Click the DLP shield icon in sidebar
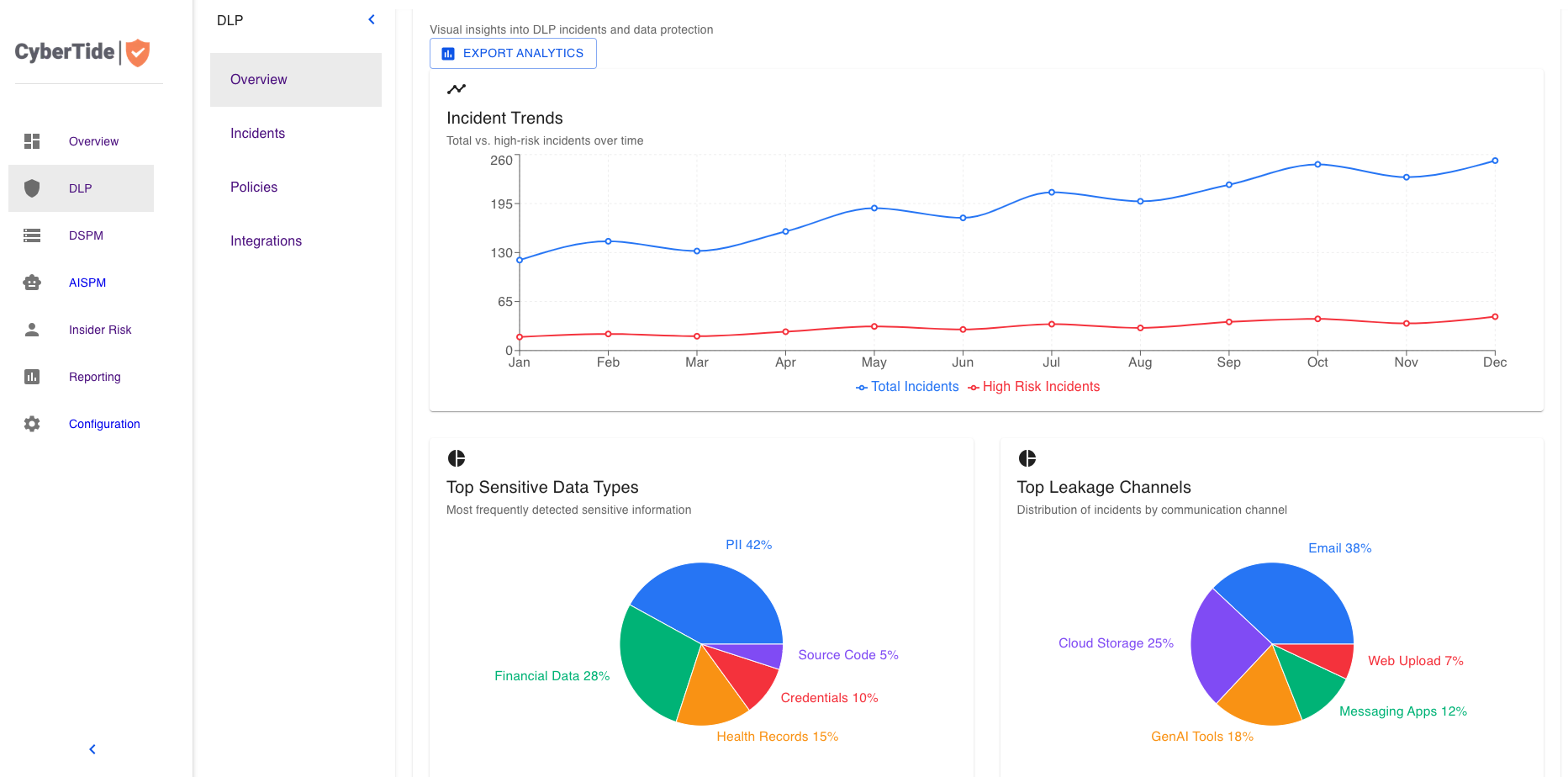 (32, 188)
